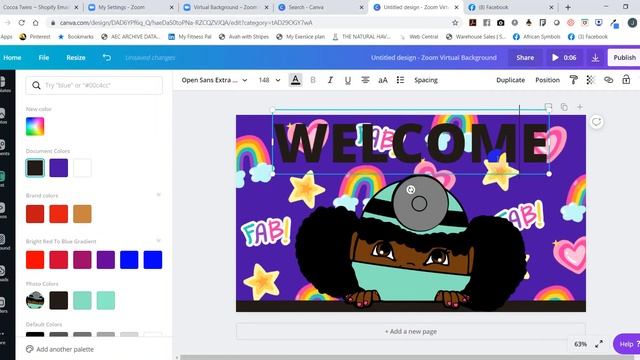
Task: Open the transparency checkerboard icon
Action: (591, 80)
